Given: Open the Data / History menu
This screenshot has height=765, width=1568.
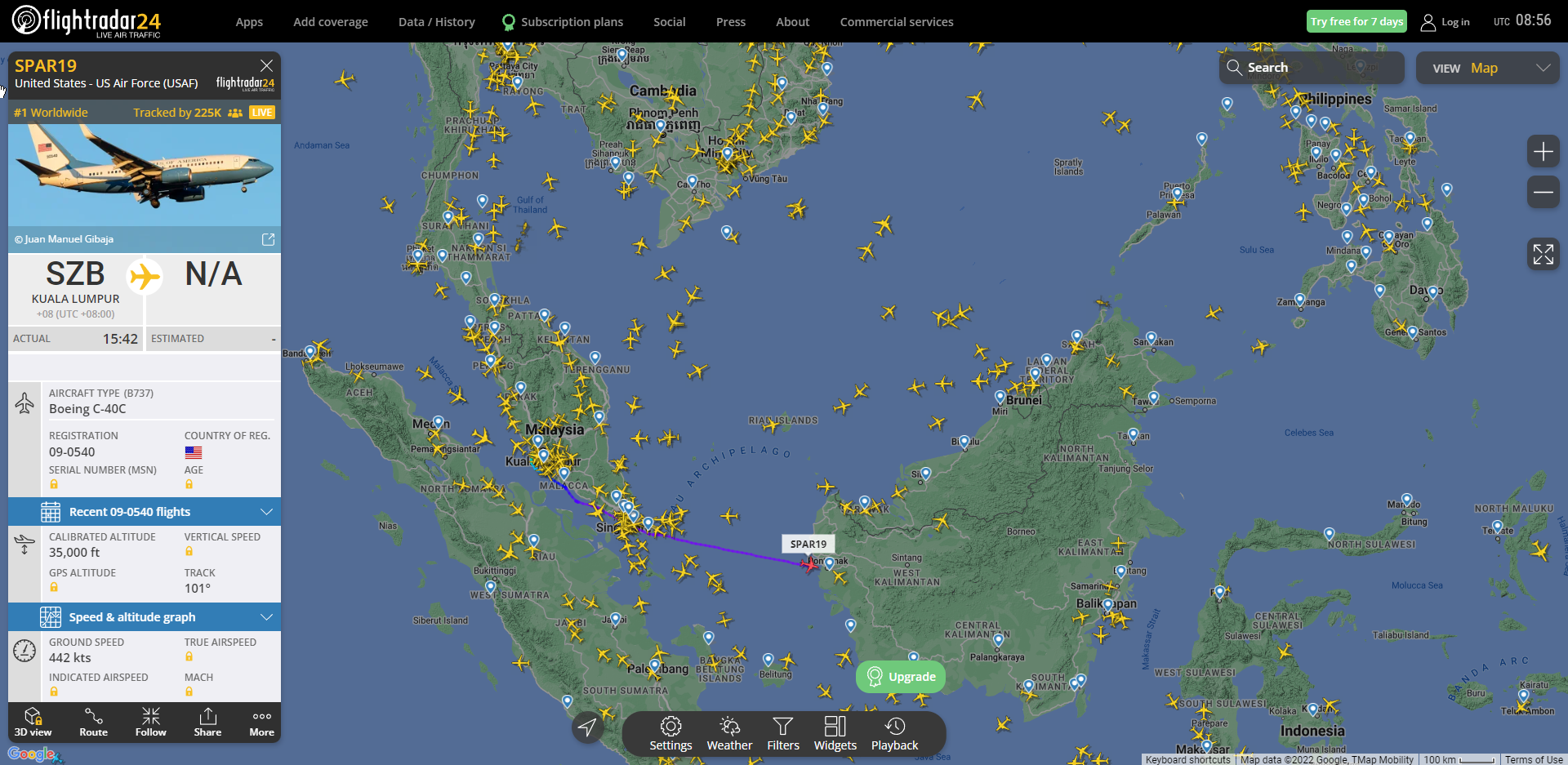Looking at the screenshot, I should pos(437,22).
